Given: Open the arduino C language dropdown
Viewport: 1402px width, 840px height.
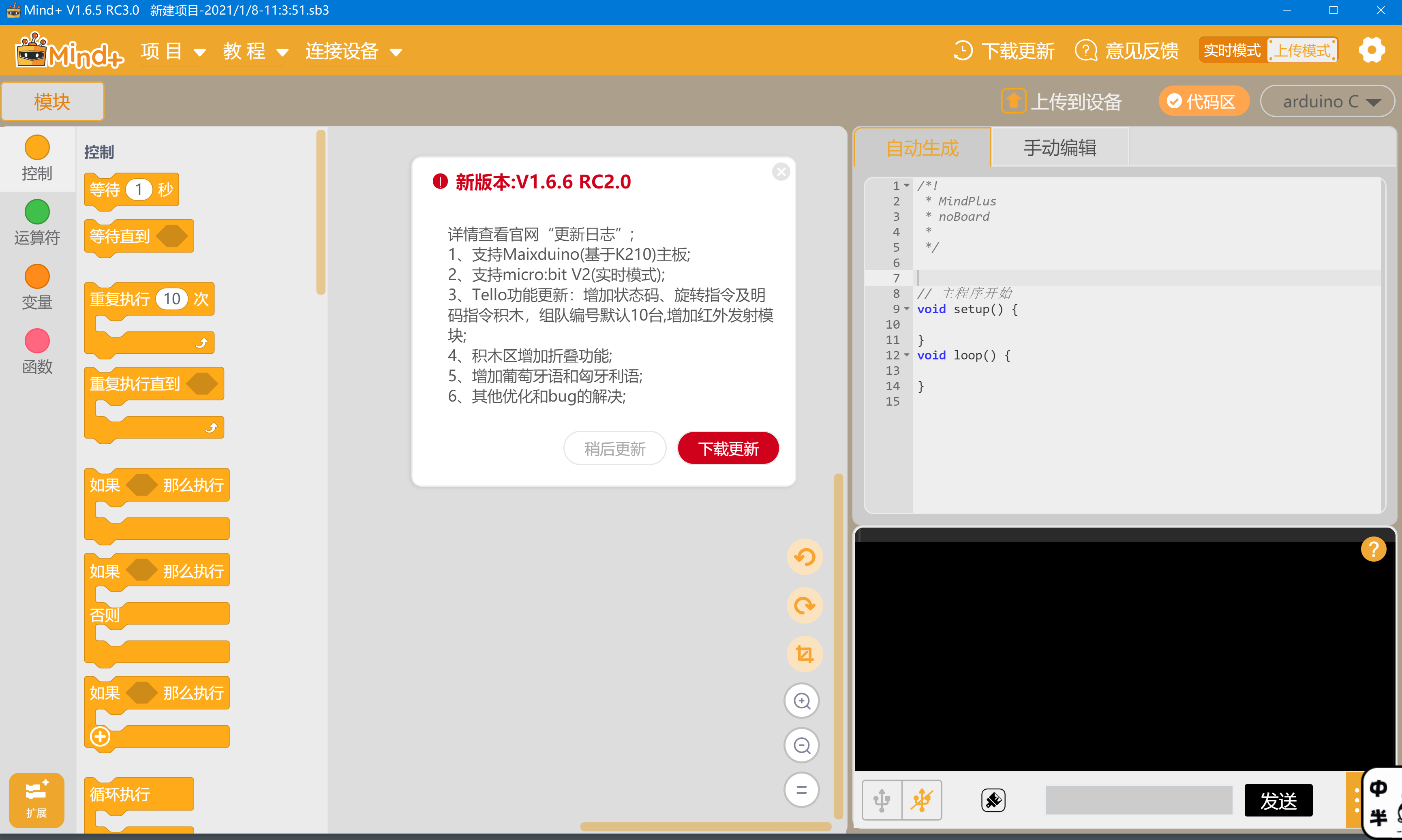Looking at the screenshot, I should tap(1327, 101).
